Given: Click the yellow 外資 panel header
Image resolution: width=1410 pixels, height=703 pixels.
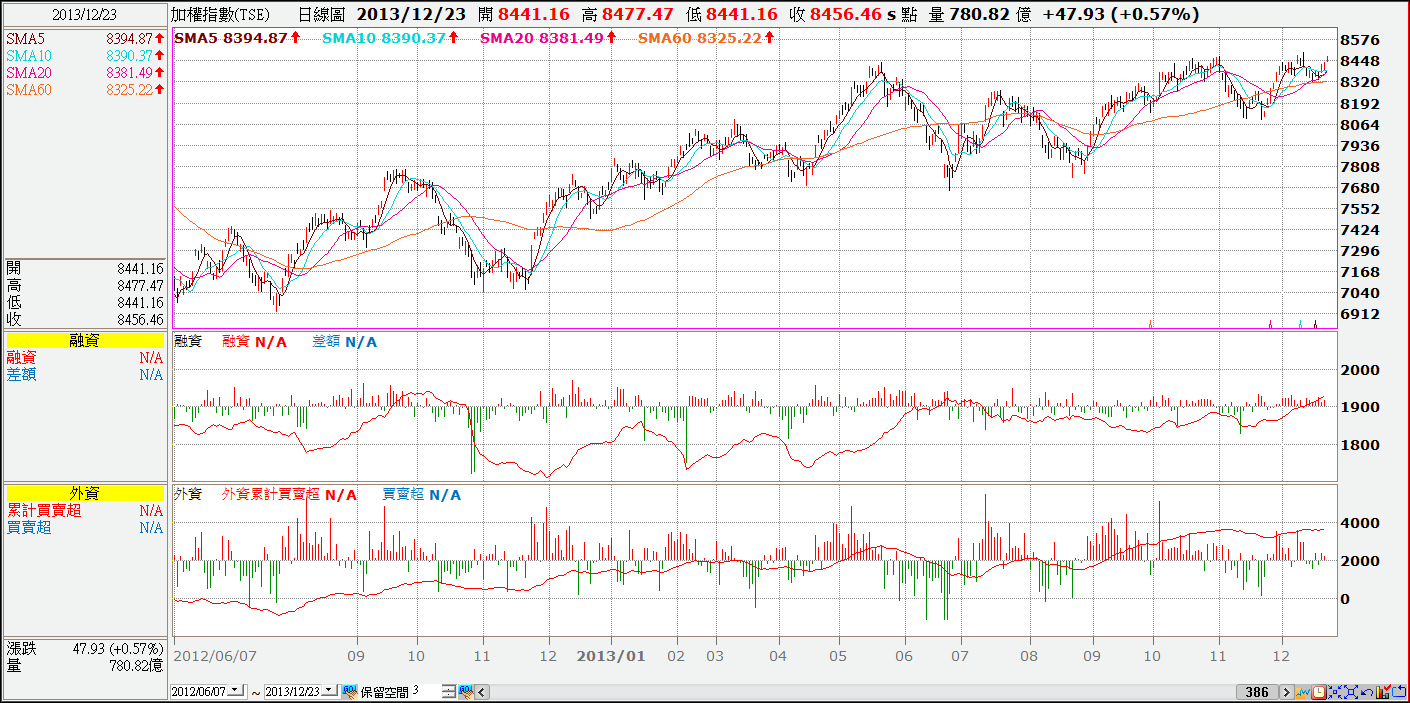Looking at the screenshot, I should [x=85, y=493].
